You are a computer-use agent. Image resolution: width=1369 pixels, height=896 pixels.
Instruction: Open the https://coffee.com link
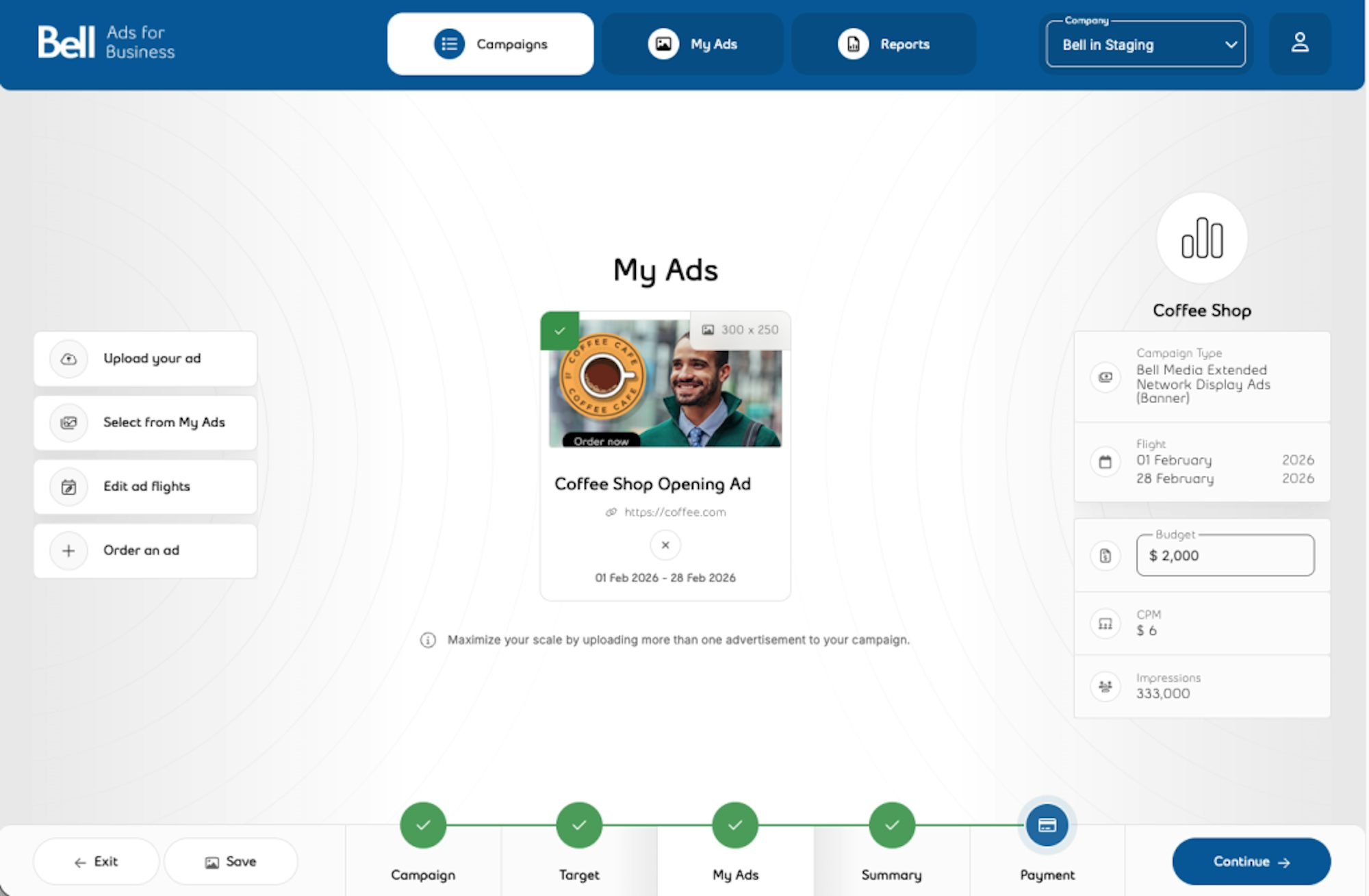tap(674, 512)
